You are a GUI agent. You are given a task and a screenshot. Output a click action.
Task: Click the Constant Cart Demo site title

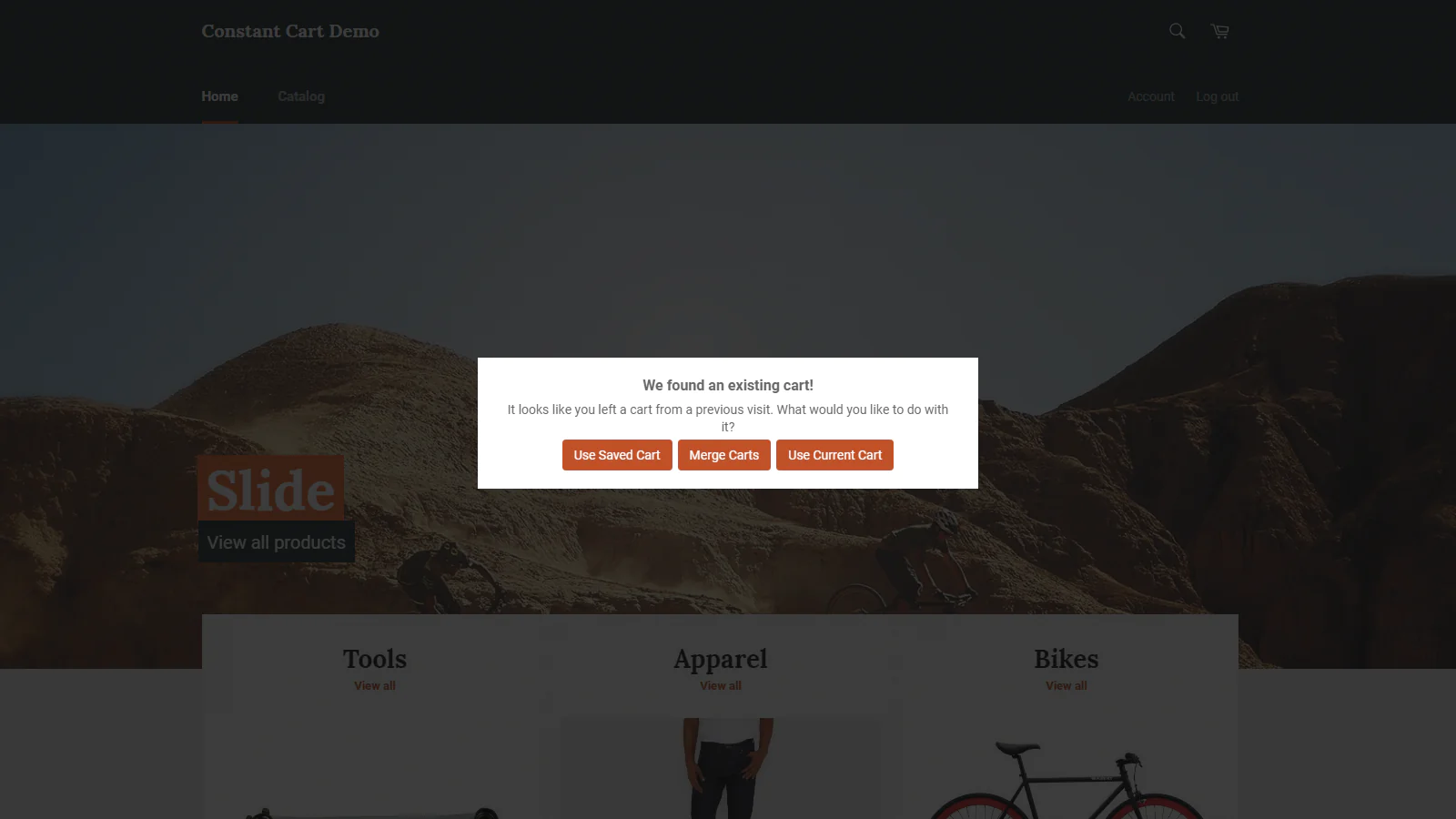(x=290, y=31)
